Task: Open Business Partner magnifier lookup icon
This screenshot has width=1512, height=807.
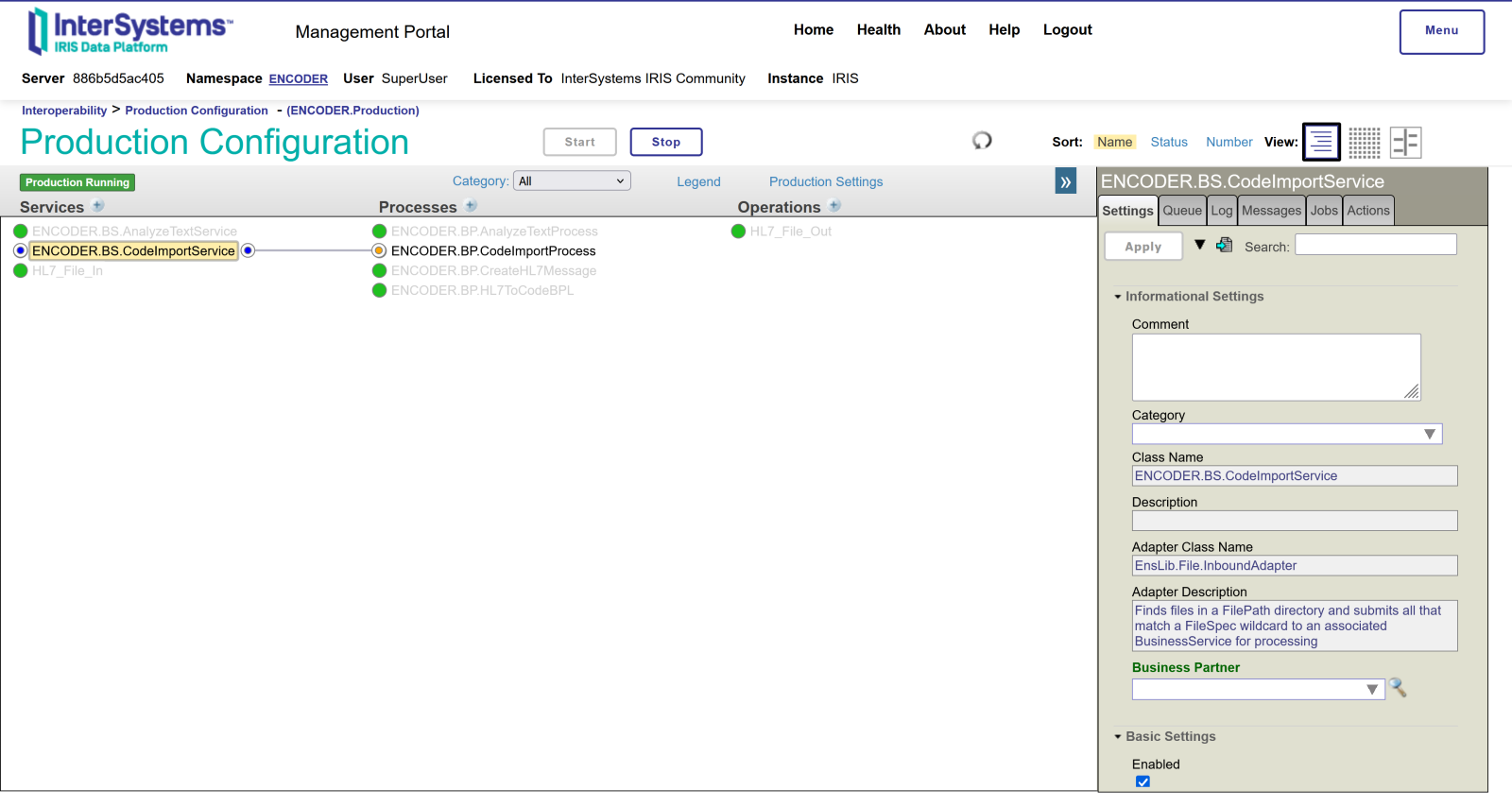Action: (1398, 689)
